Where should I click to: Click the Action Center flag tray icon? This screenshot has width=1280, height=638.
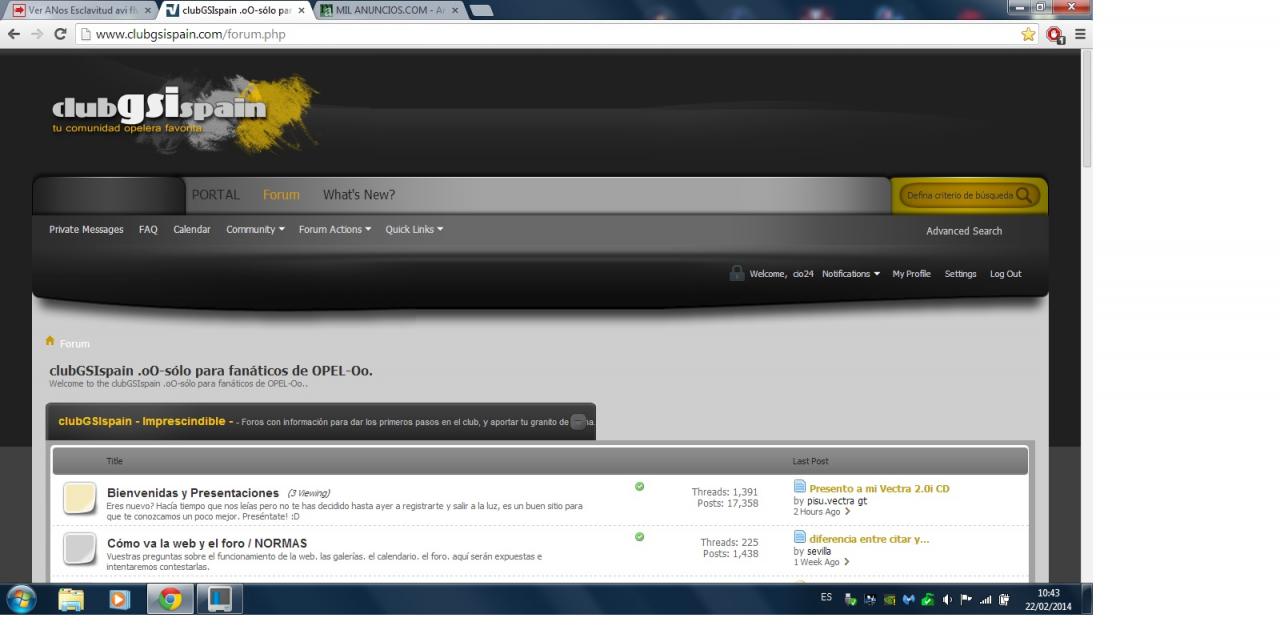coord(966,599)
